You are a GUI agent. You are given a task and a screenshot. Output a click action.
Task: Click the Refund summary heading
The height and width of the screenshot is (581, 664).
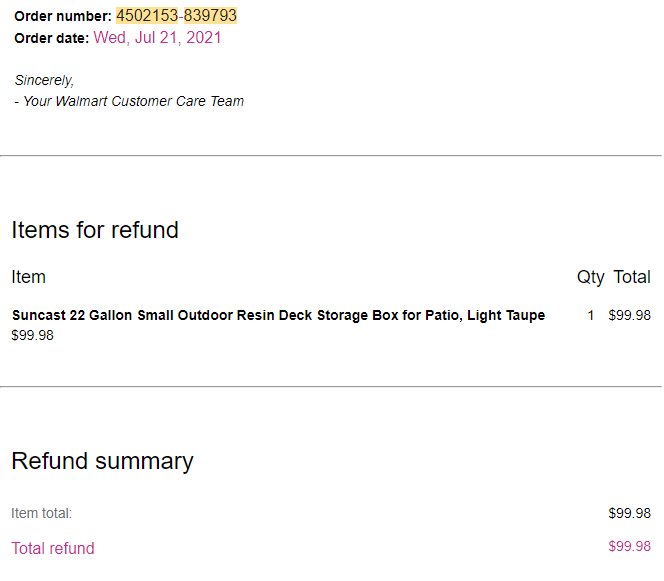point(102,461)
